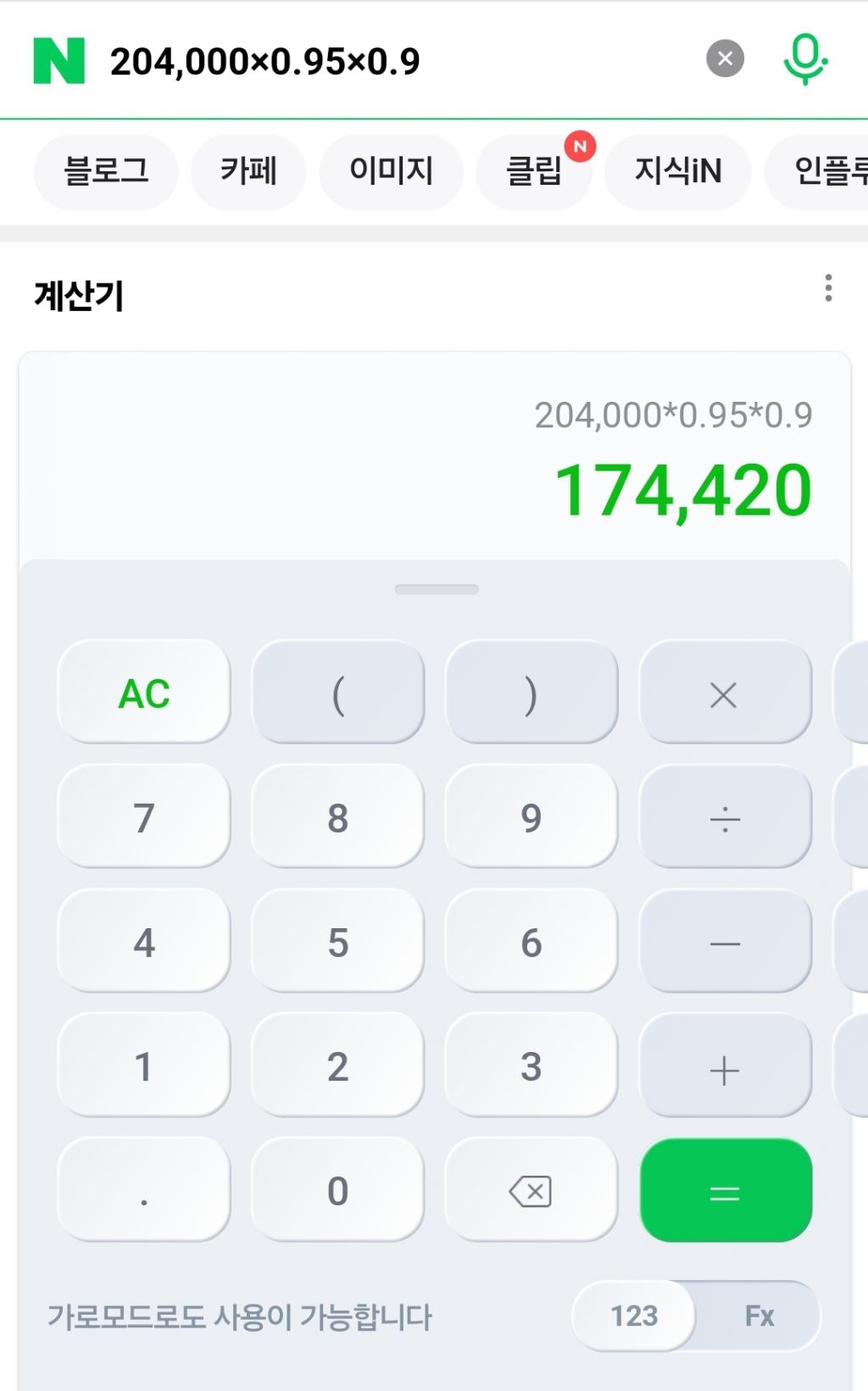Screen dimensions: 868x1391
Task: Open the 지식iN tab
Action: coord(677,171)
